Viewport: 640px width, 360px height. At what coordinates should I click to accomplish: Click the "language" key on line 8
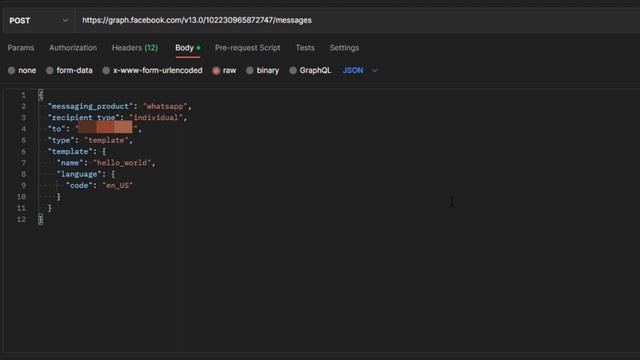pos(79,174)
